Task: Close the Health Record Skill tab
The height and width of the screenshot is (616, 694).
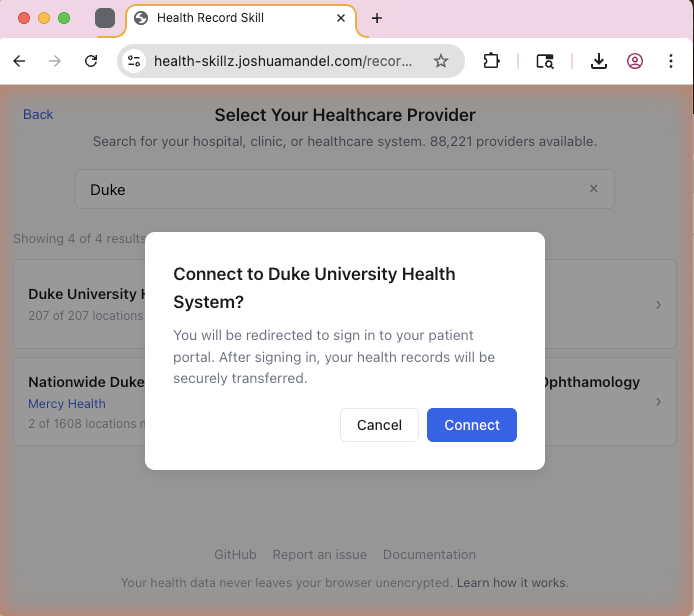Action: point(341,18)
